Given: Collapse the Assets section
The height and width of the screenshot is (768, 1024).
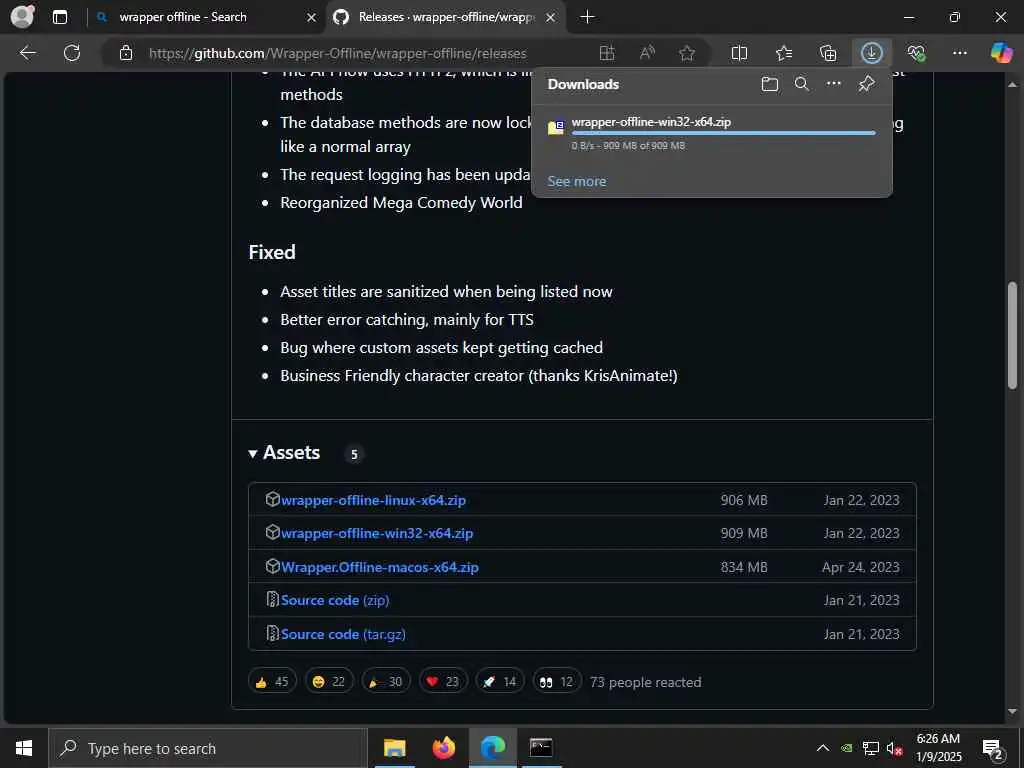Looking at the screenshot, I should [x=284, y=453].
